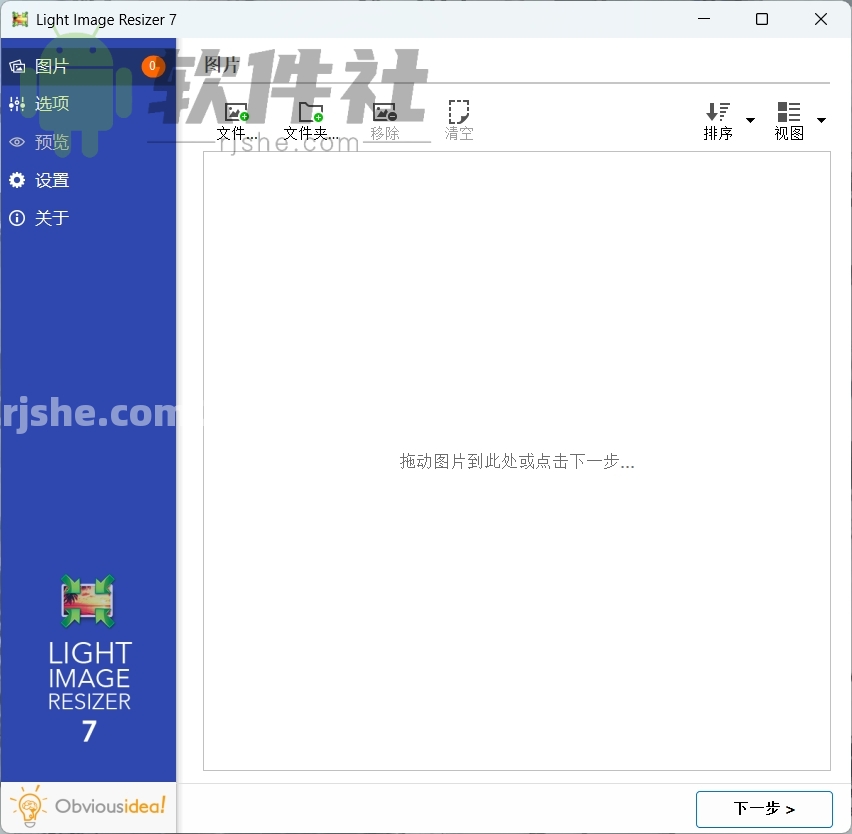Screen dimensions: 852x834
Task: Click the ObviousIdea lightbulb logo at bottom left
Action: click(x=28, y=806)
